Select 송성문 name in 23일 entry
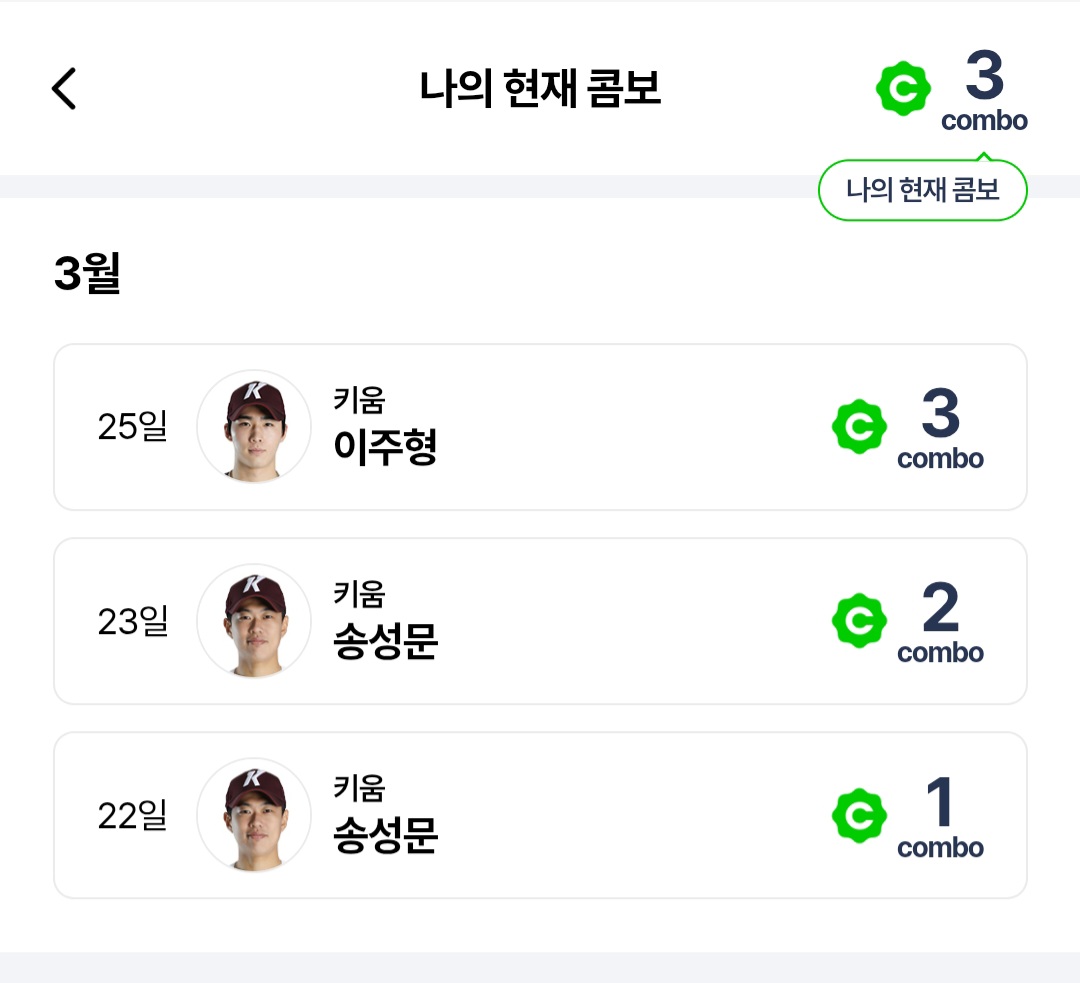Screen dimensions: 1080x983 pyautogui.click(x=385, y=642)
